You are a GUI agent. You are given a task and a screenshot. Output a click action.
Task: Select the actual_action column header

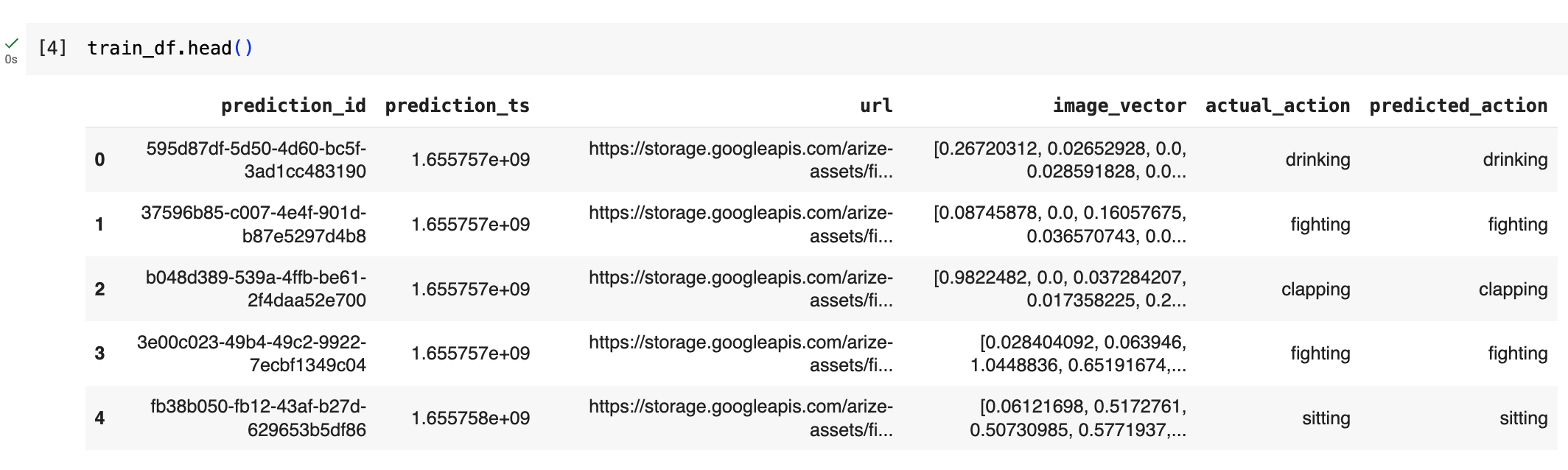coord(1278,105)
